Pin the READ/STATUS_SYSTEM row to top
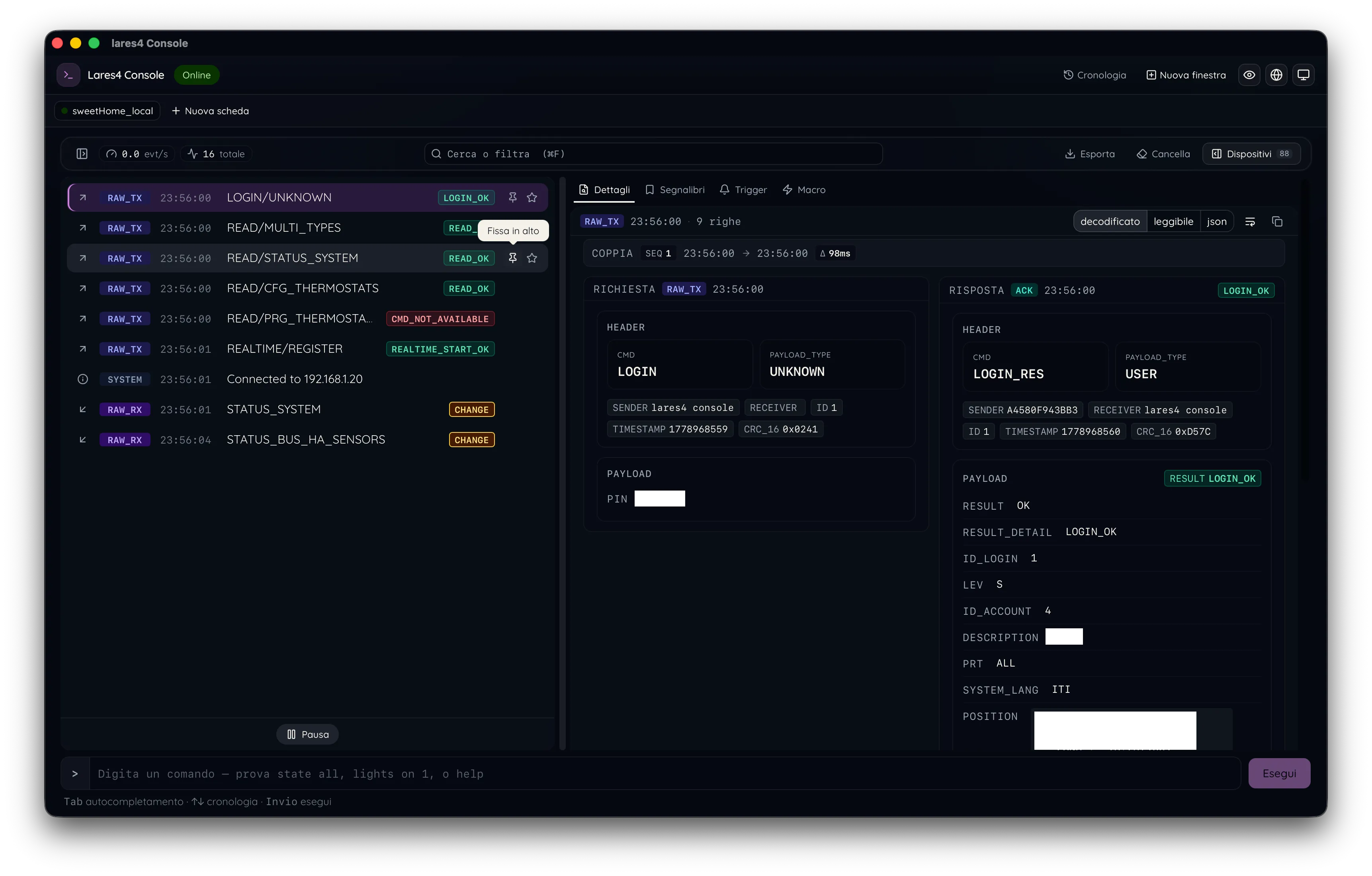The width and height of the screenshot is (1372, 876). coord(513,258)
